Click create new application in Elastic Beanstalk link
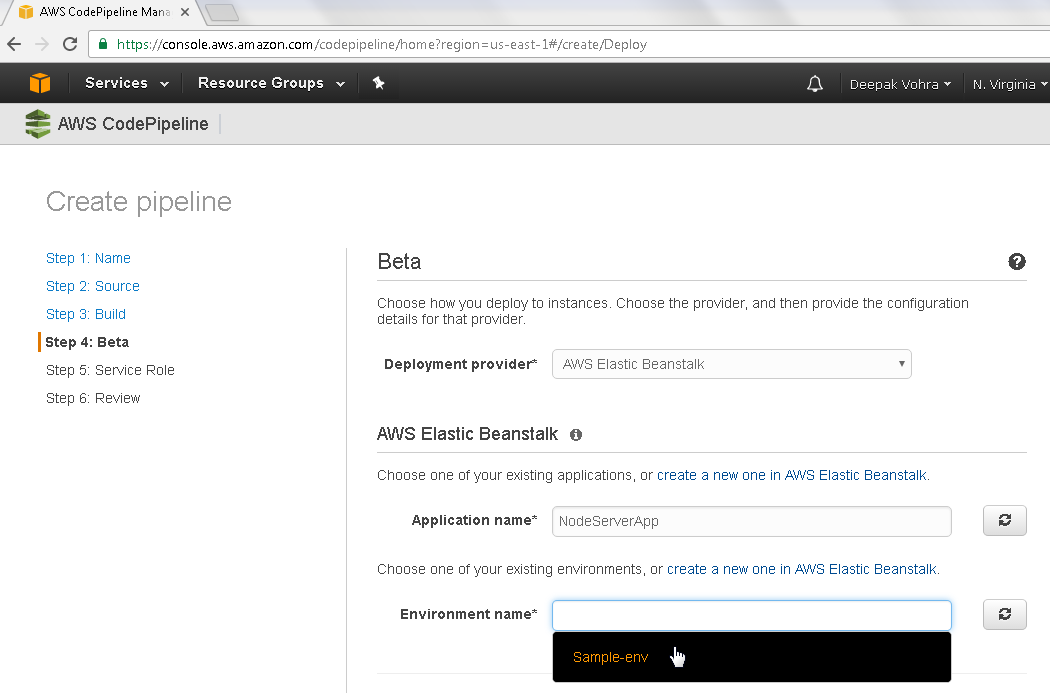 click(x=792, y=475)
